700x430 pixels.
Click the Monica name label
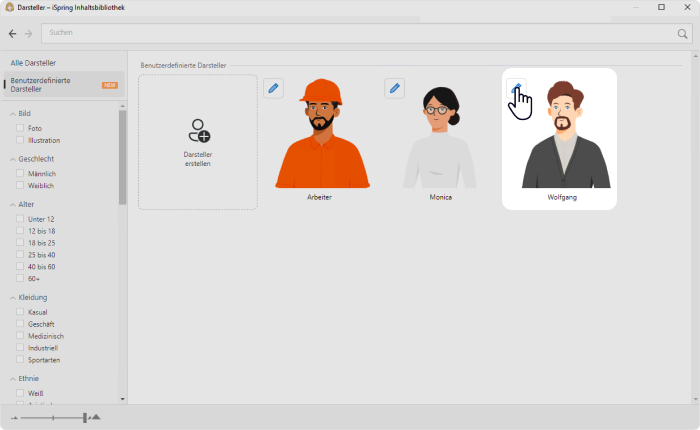tap(441, 197)
